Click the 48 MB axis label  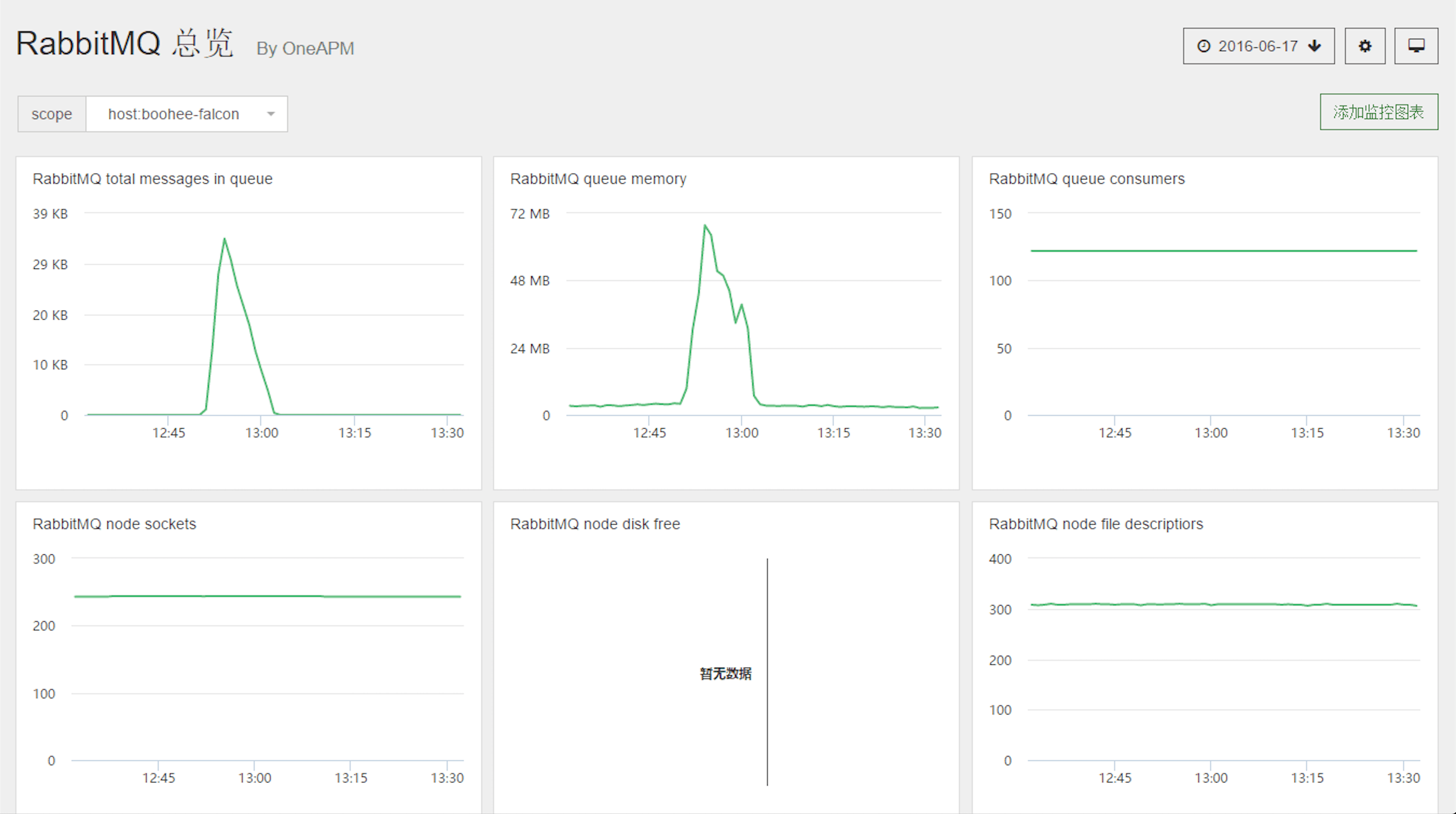point(529,281)
